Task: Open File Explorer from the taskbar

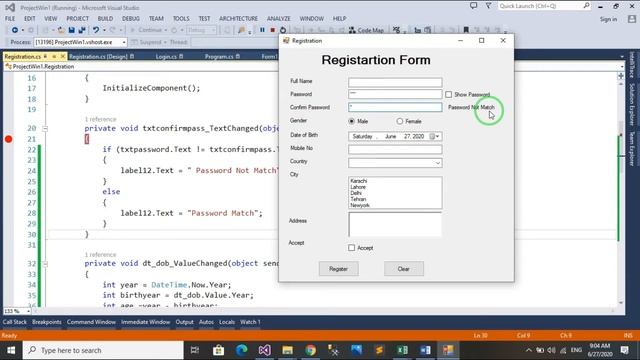Action: 287,350
